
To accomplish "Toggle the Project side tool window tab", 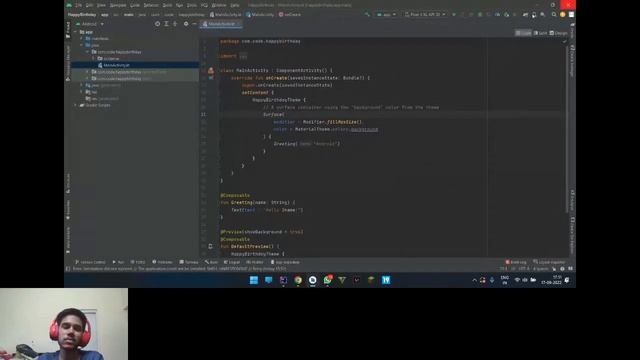I will [x=68, y=31].
